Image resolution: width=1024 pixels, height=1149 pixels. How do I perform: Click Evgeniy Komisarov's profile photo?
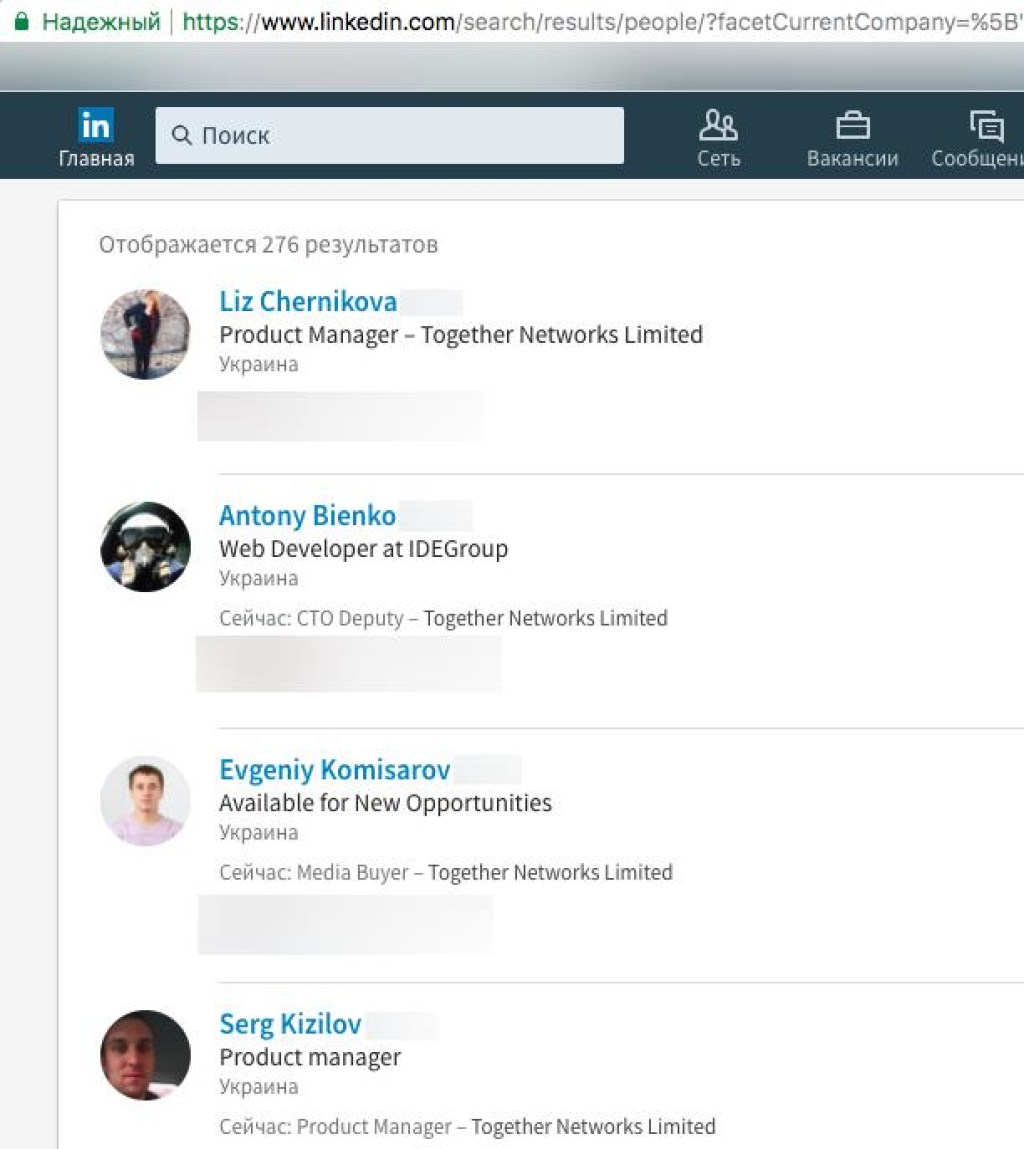[x=145, y=801]
